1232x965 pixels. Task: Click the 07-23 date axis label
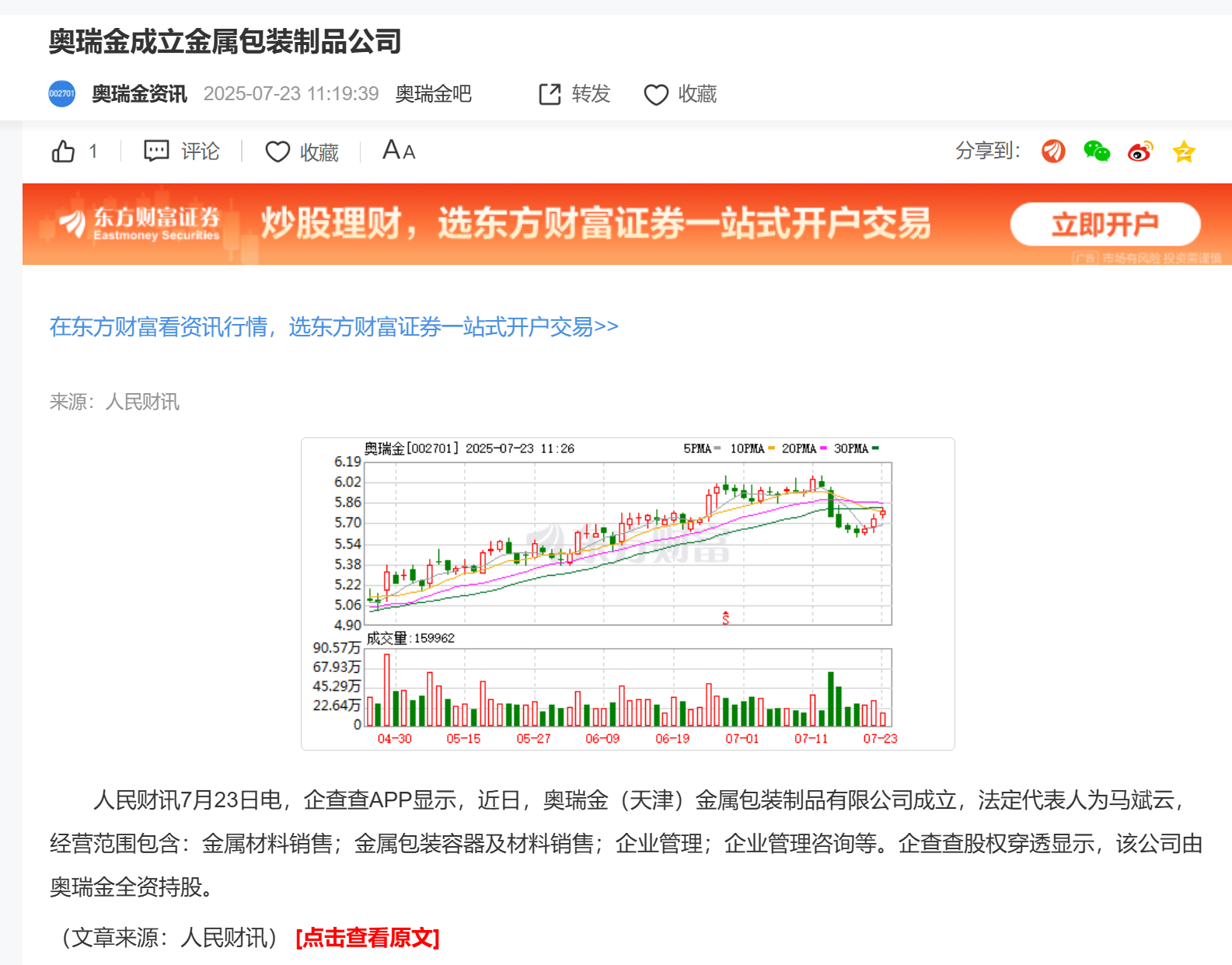click(x=880, y=738)
